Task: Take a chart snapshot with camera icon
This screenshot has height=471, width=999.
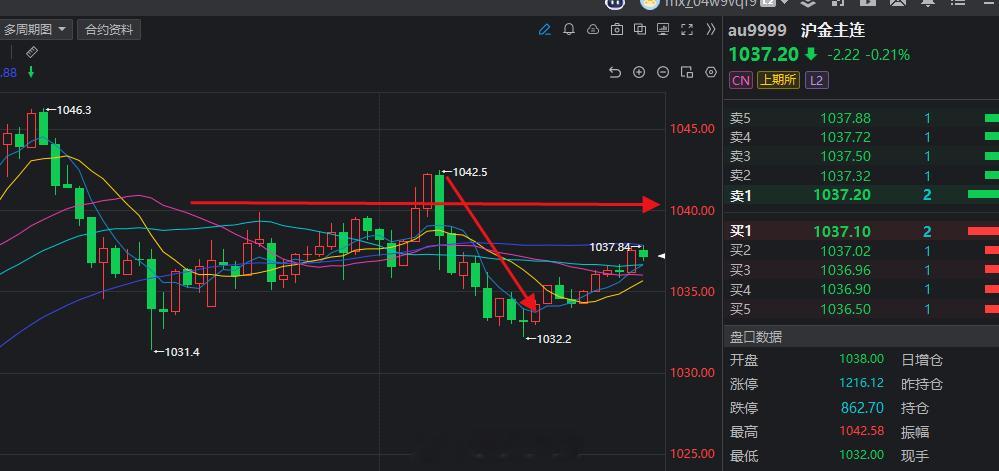Action: pos(616,29)
